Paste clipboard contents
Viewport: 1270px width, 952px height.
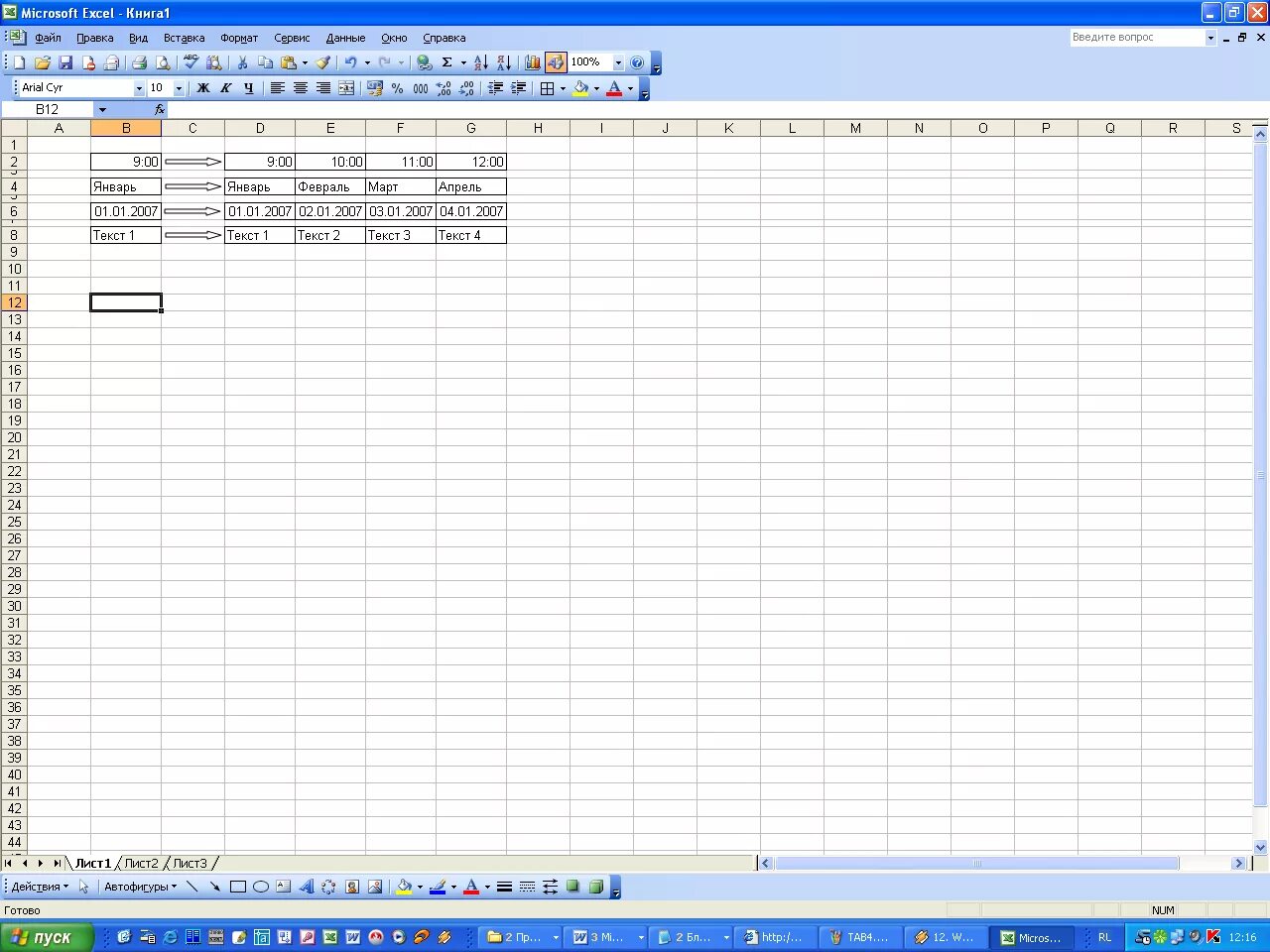point(289,62)
